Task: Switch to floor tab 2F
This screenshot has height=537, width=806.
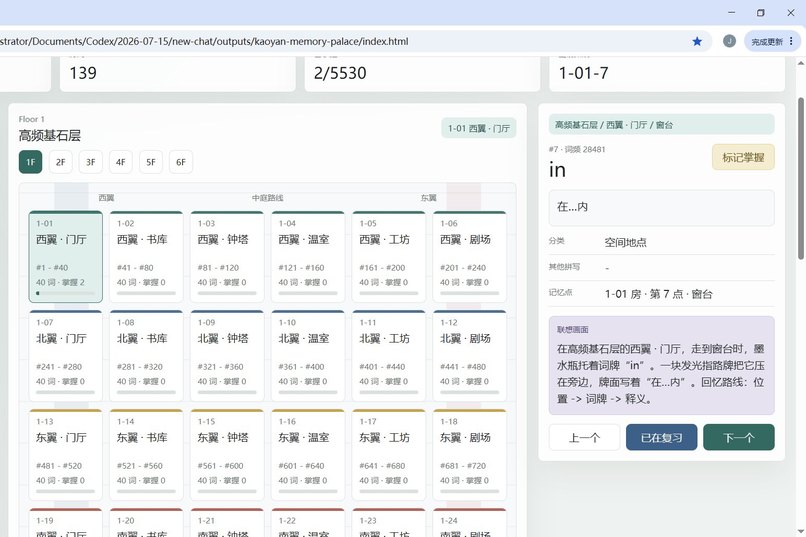Action: pos(61,162)
